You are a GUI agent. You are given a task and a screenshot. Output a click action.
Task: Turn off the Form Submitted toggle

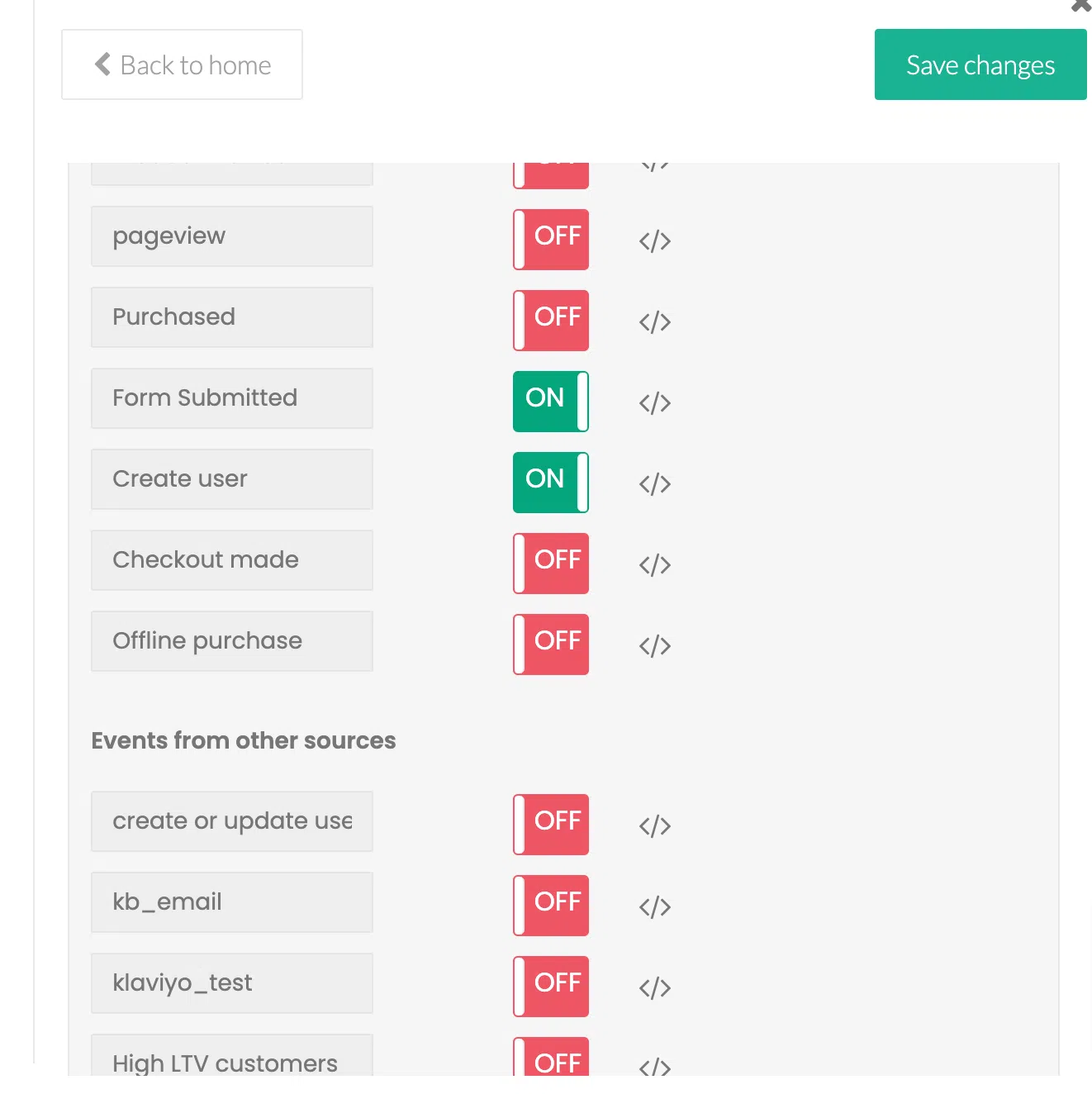click(x=551, y=402)
